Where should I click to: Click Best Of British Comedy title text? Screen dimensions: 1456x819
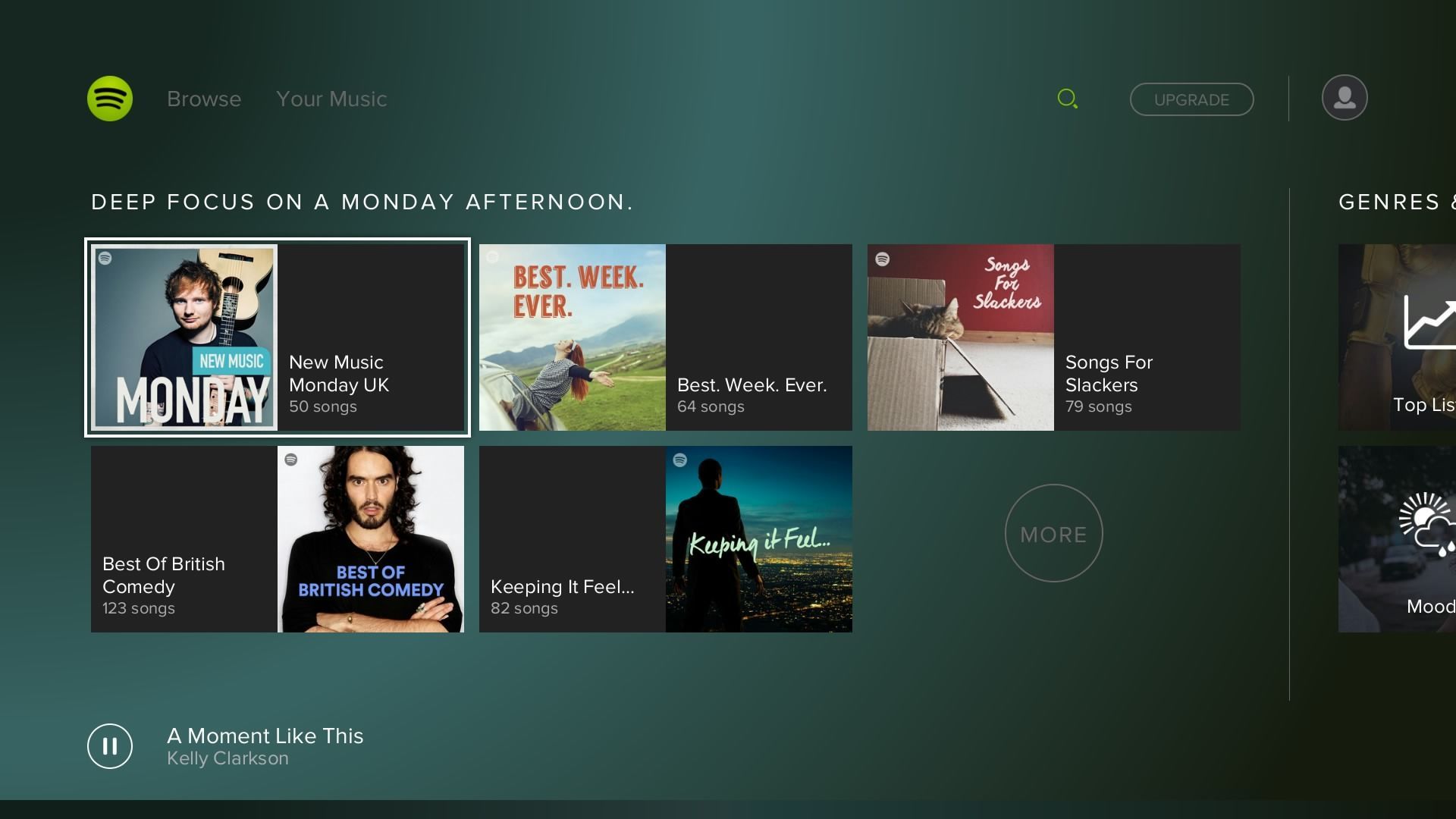(x=164, y=576)
